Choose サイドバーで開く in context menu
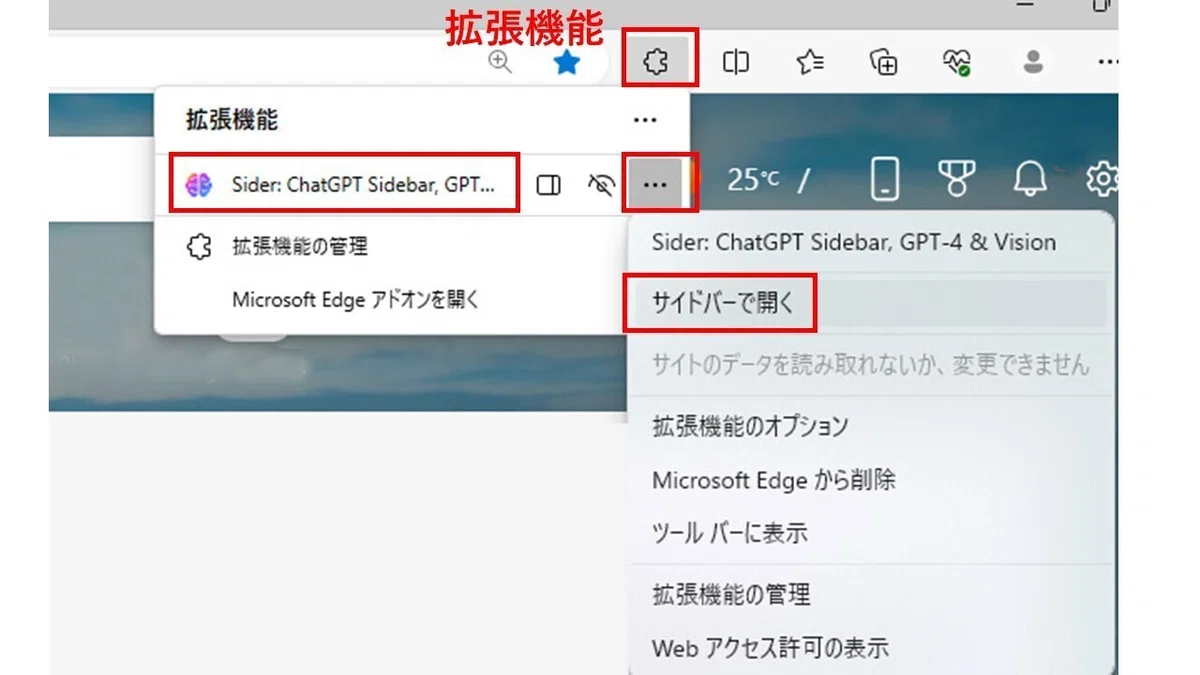1200x675 pixels. pyautogui.click(x=722, y=303)
